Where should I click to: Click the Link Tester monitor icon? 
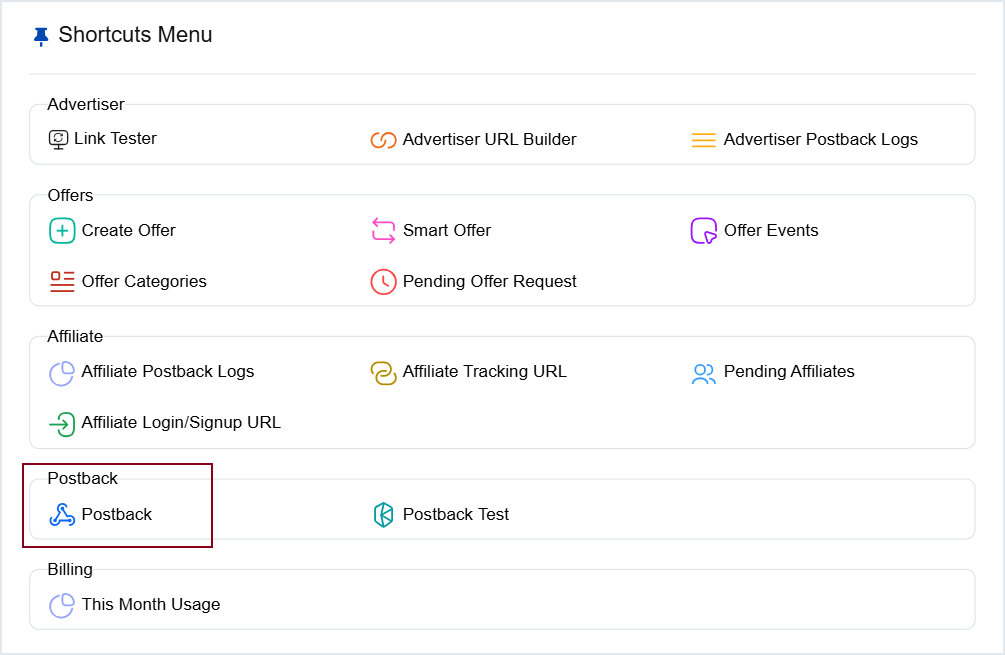(58, 140)
